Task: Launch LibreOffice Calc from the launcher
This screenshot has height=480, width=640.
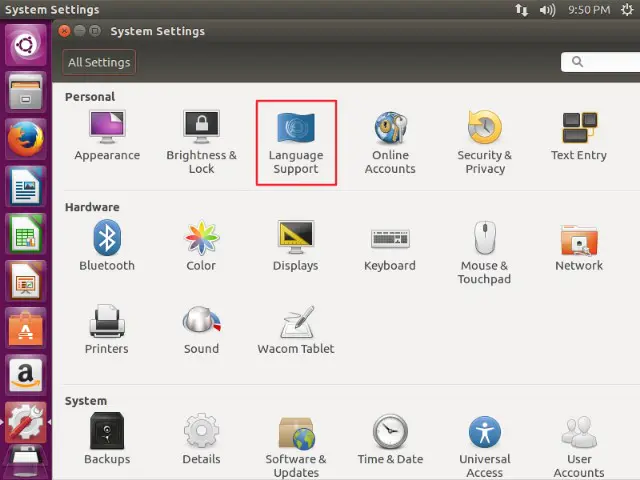Action: (26, 233)
